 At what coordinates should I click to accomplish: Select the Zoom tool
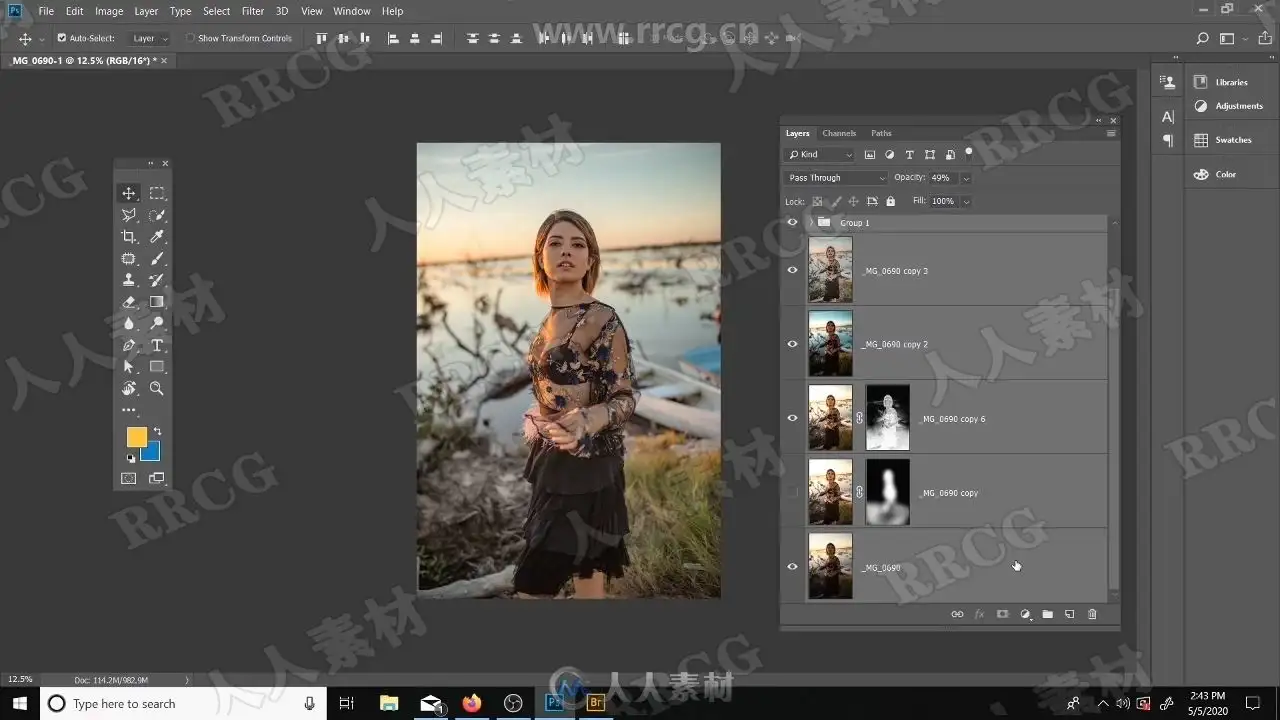(157, 389)
